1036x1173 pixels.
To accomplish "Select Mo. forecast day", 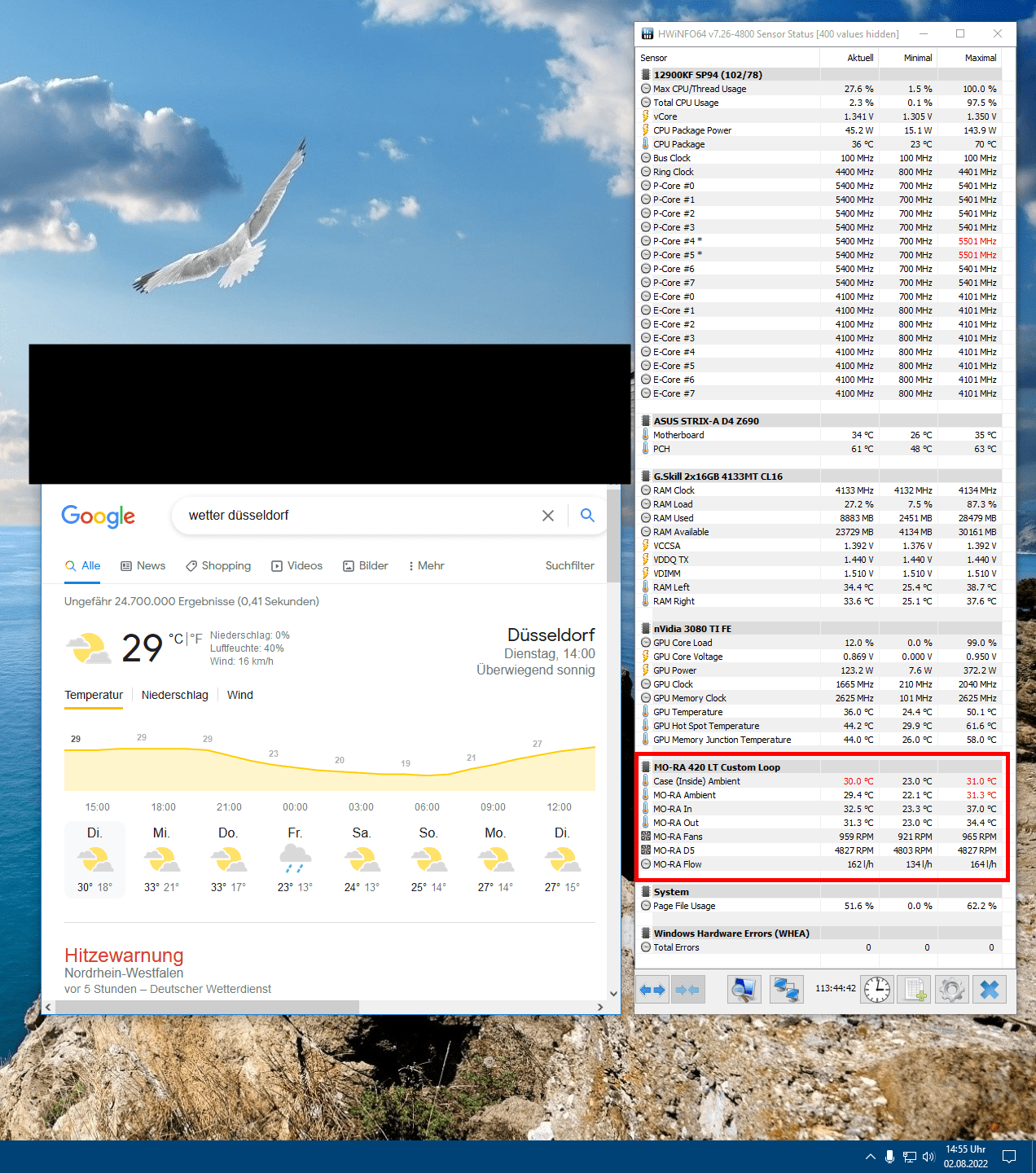I will [x=495, y=859].
